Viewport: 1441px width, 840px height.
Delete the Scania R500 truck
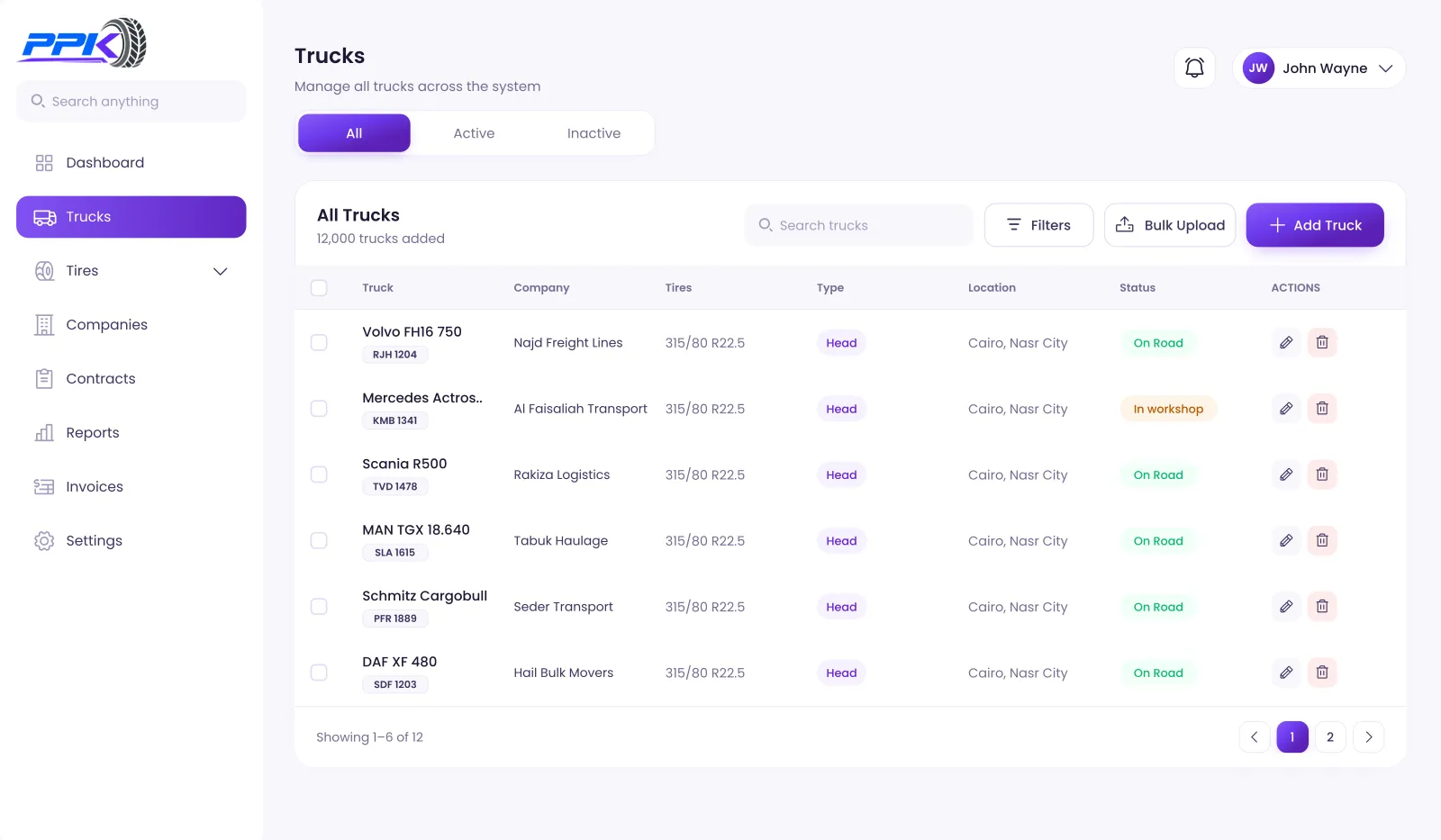[1322, 474]
